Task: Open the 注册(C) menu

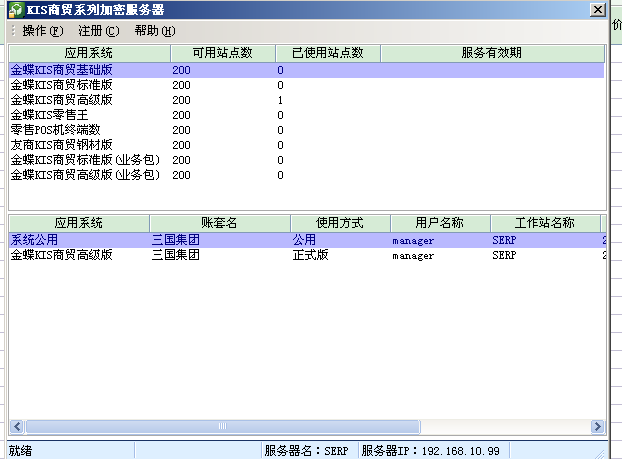Action: (x=99, y=31)
